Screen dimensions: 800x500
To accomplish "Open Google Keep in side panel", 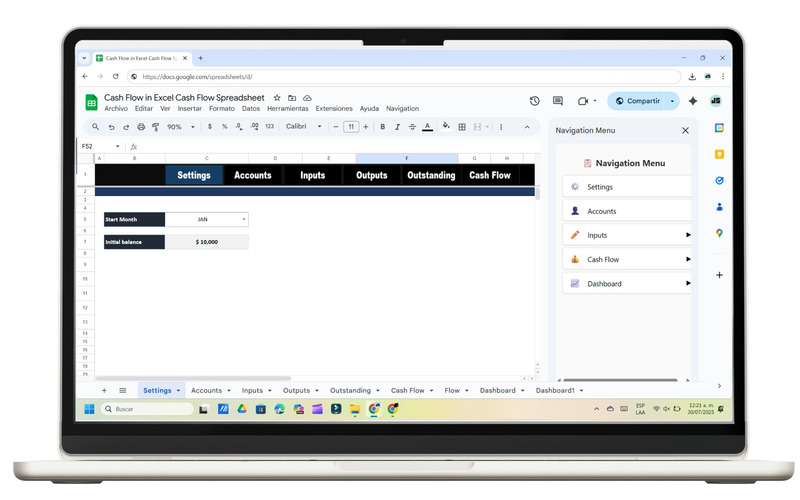I will pos(719,154).
